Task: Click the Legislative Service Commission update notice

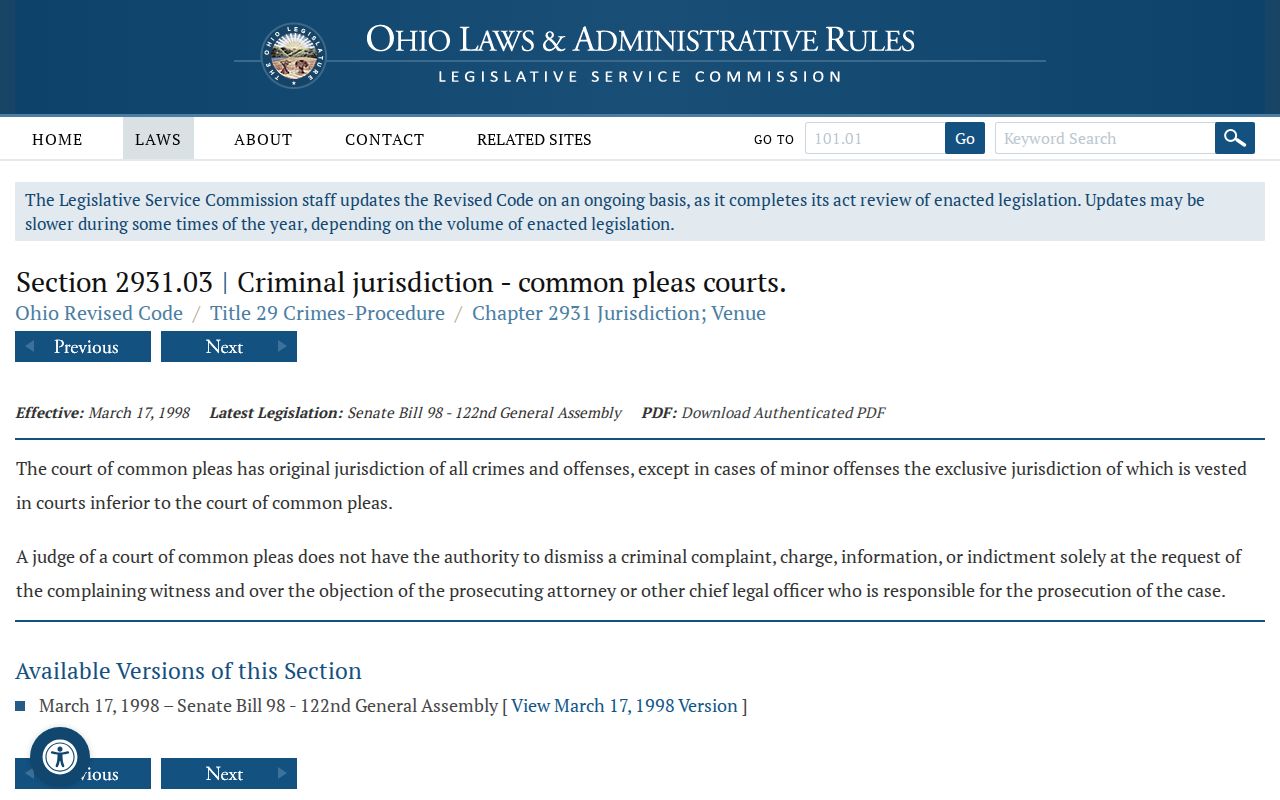Action: [640, 212]
